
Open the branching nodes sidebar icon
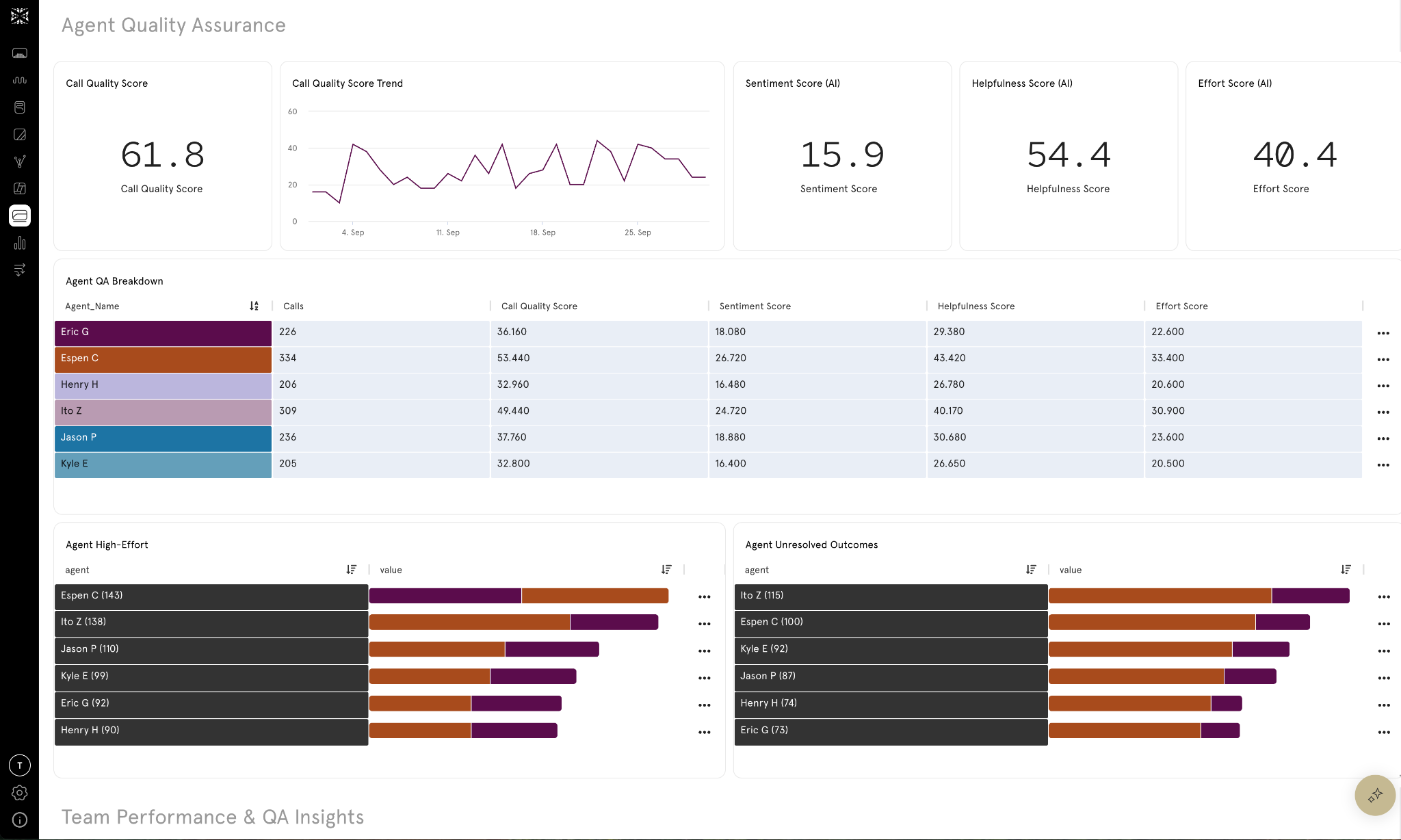20,161
